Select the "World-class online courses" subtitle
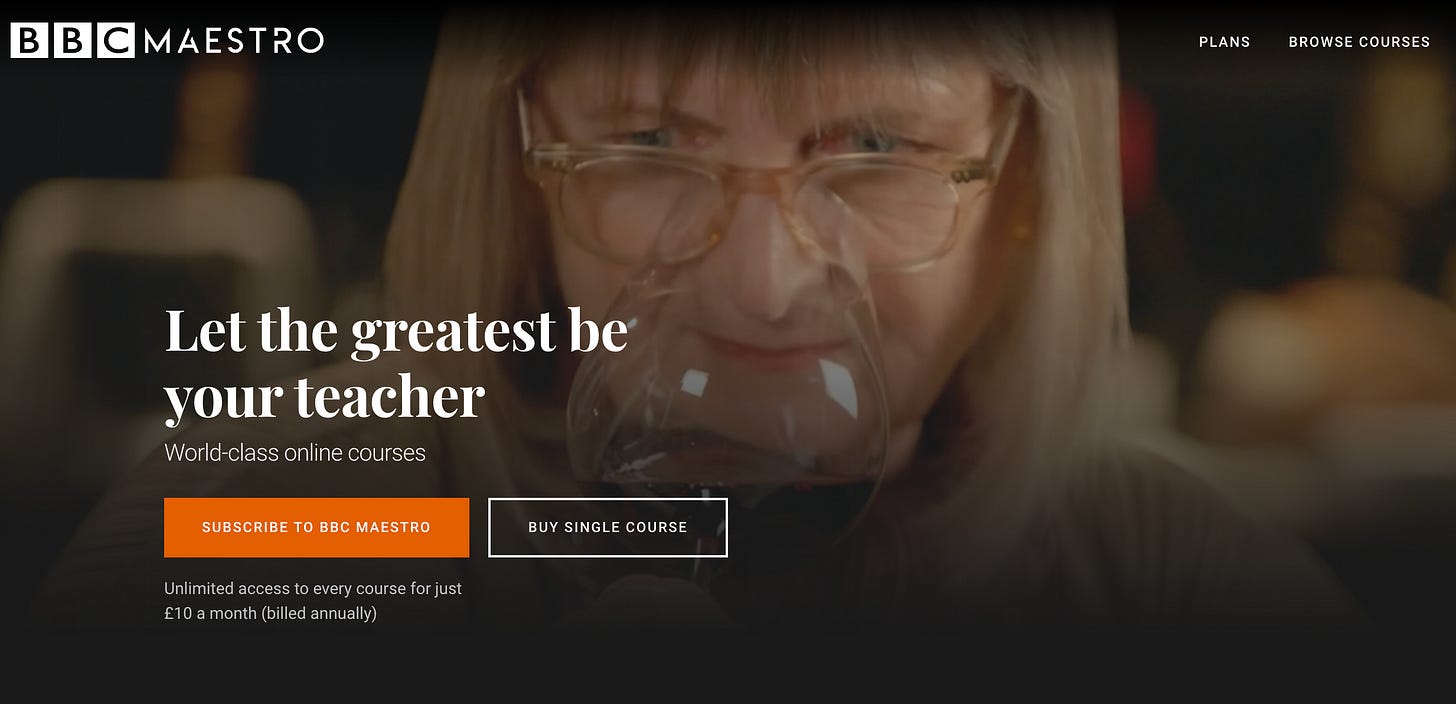This screenshot has width=1456, height=704. click(x=295, y=452)
